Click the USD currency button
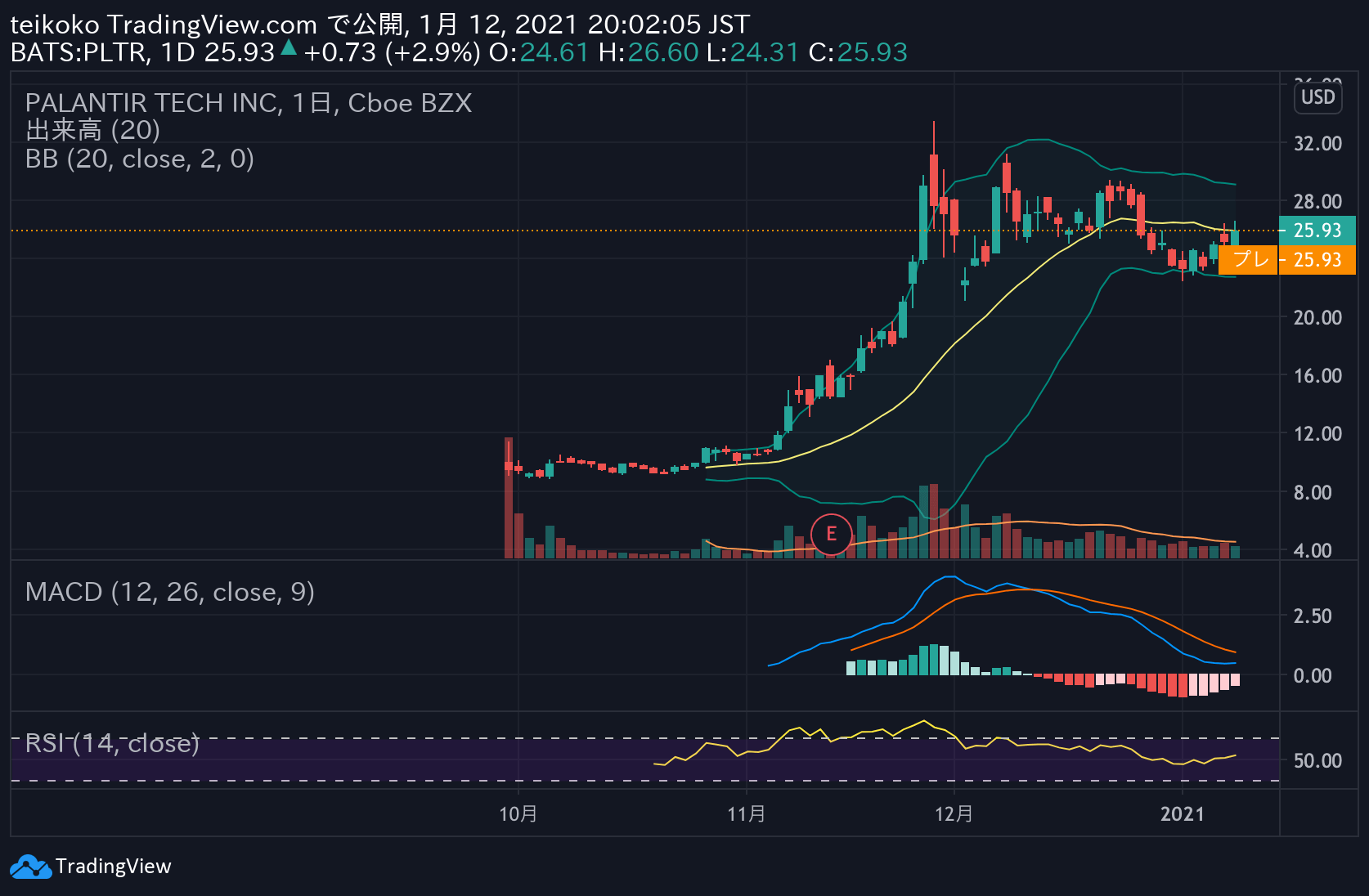Image resolution: width=1369 pixels, height=896 pixels. (x=1317, y=97)
